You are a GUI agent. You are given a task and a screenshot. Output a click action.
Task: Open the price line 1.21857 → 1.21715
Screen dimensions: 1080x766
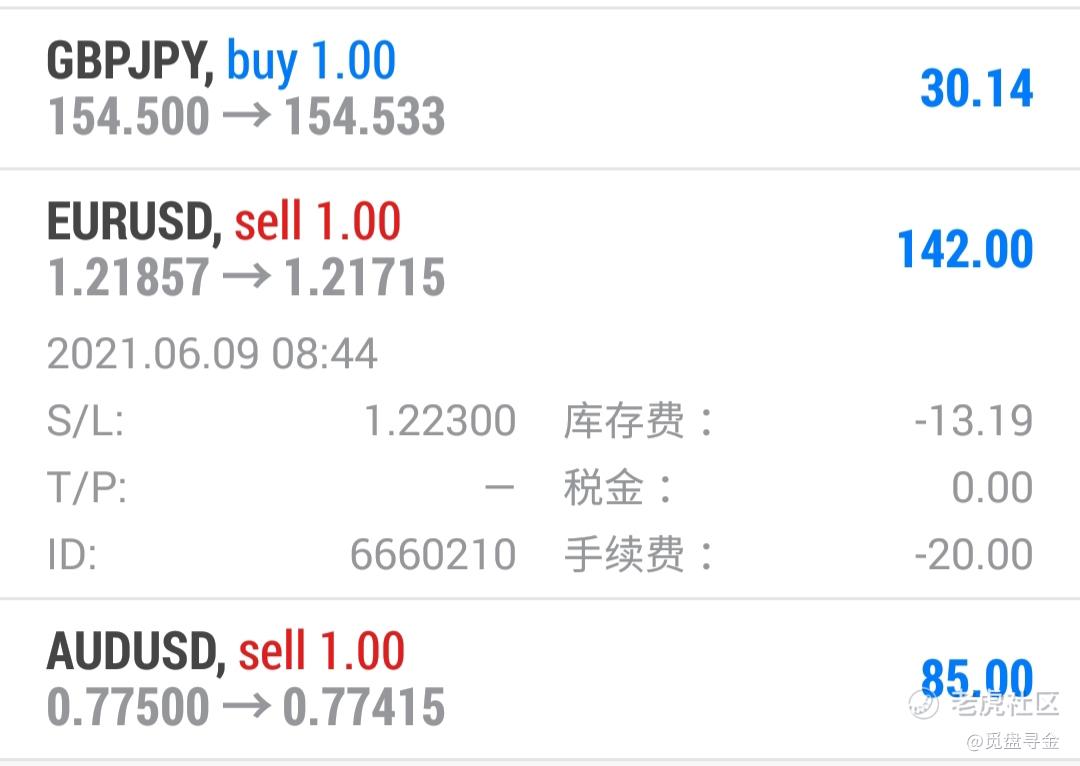pyautogui.click(x=246, y=277)
